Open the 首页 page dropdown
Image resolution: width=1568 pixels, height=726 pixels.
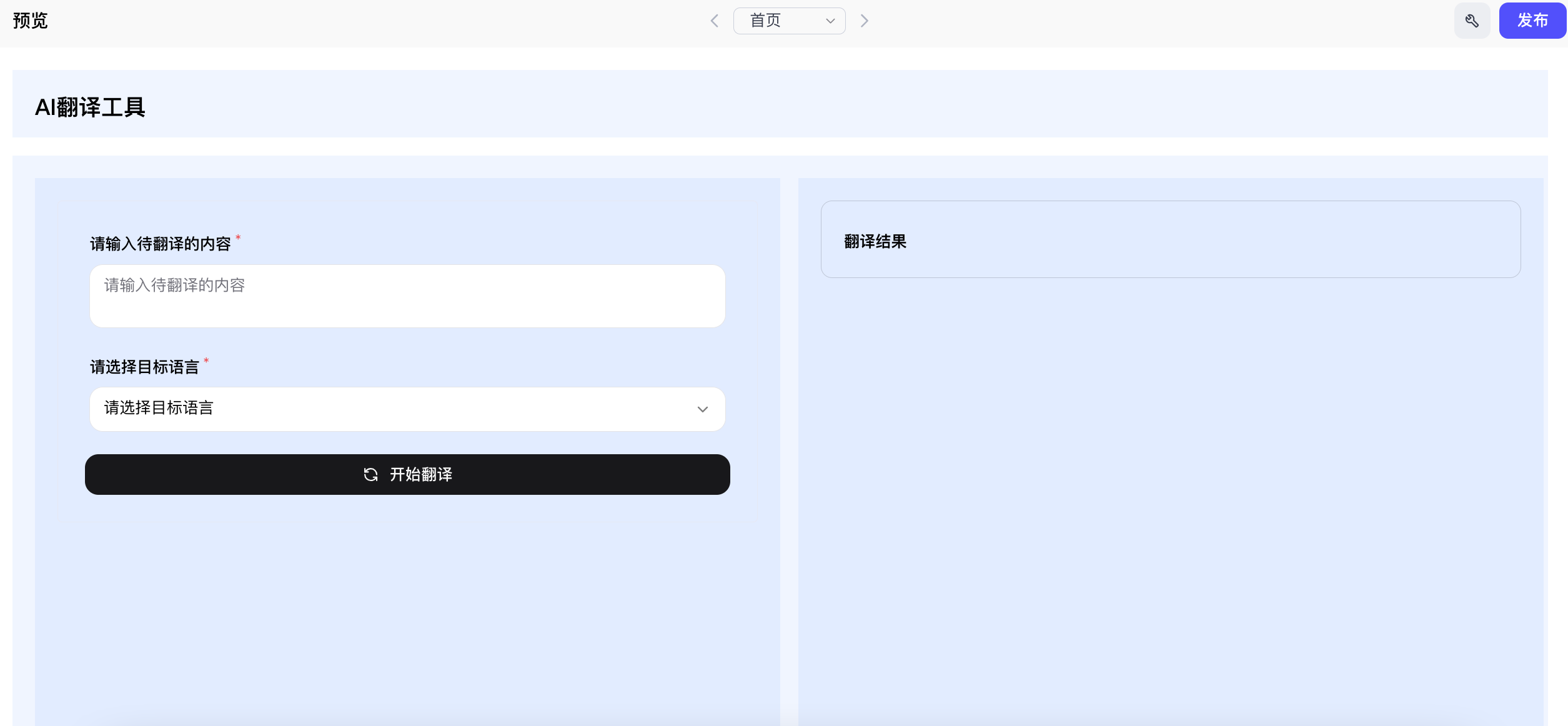pos(790,21)
